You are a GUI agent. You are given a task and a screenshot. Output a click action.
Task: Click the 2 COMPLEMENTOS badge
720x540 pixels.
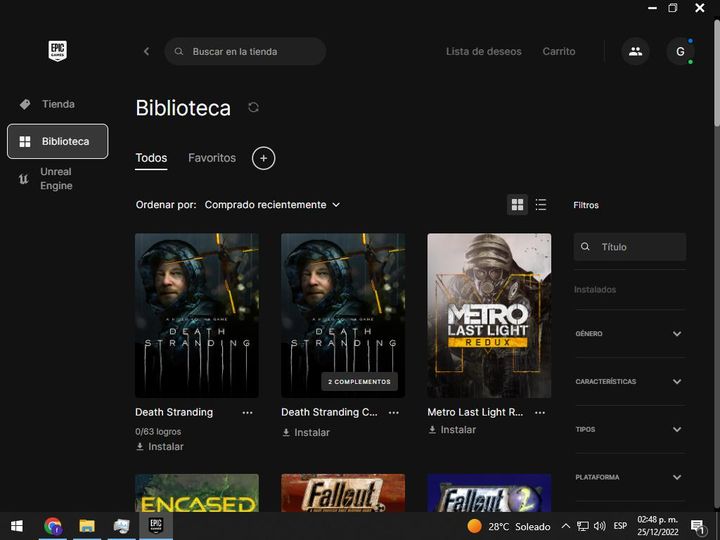pyautogui.click(x=360, y=382)
